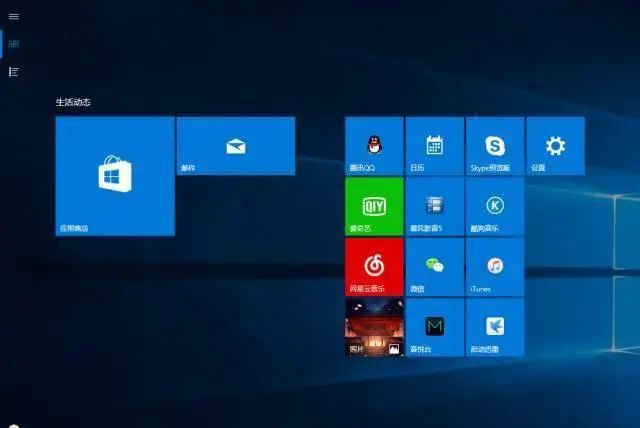Show all apps list icon
Image resolution: width=640 pixels, height=428 pixels.
tap(14, 72)
